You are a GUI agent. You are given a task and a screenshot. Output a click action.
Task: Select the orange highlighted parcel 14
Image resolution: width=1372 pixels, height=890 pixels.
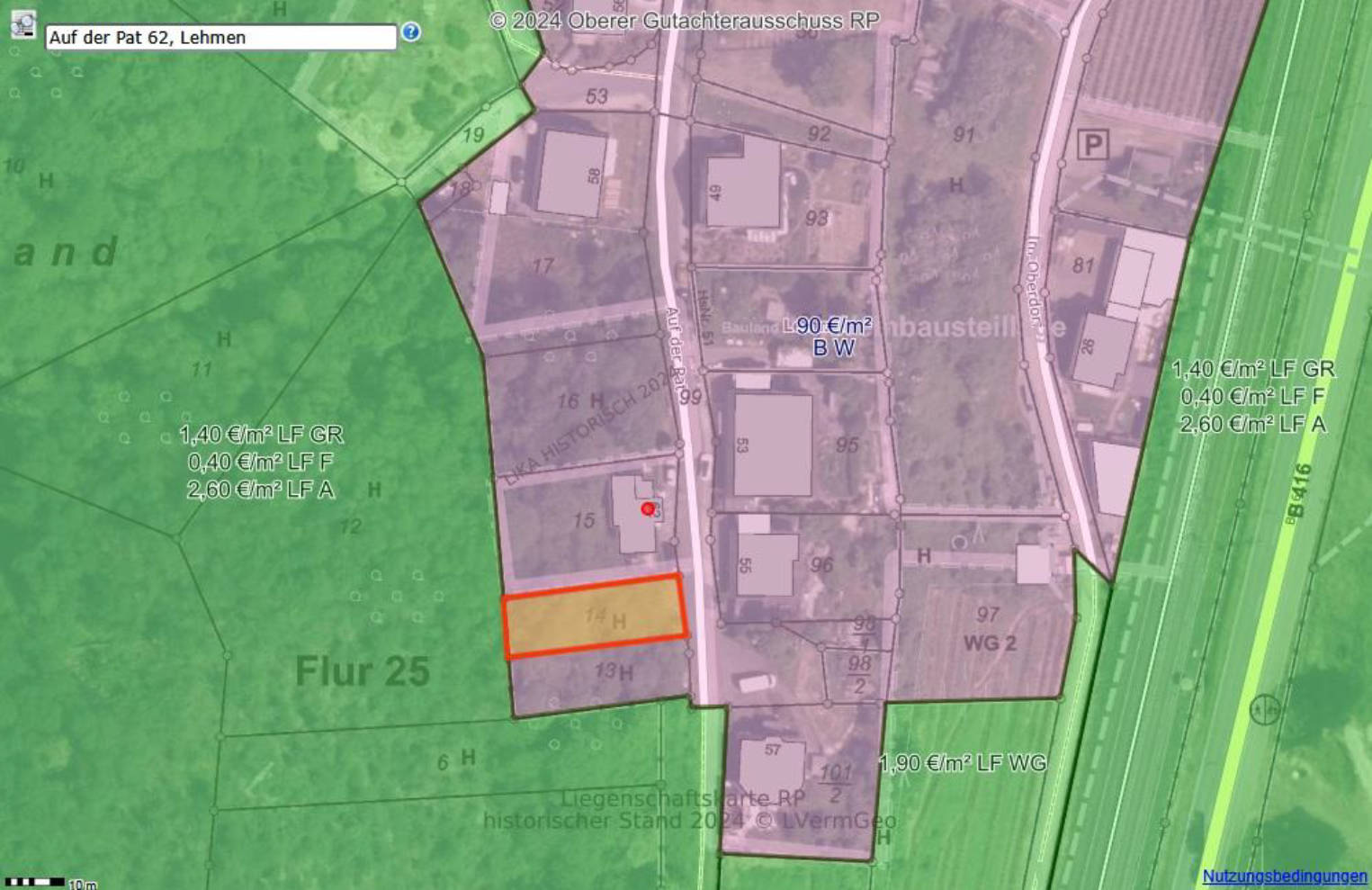[x=595, y=616]
